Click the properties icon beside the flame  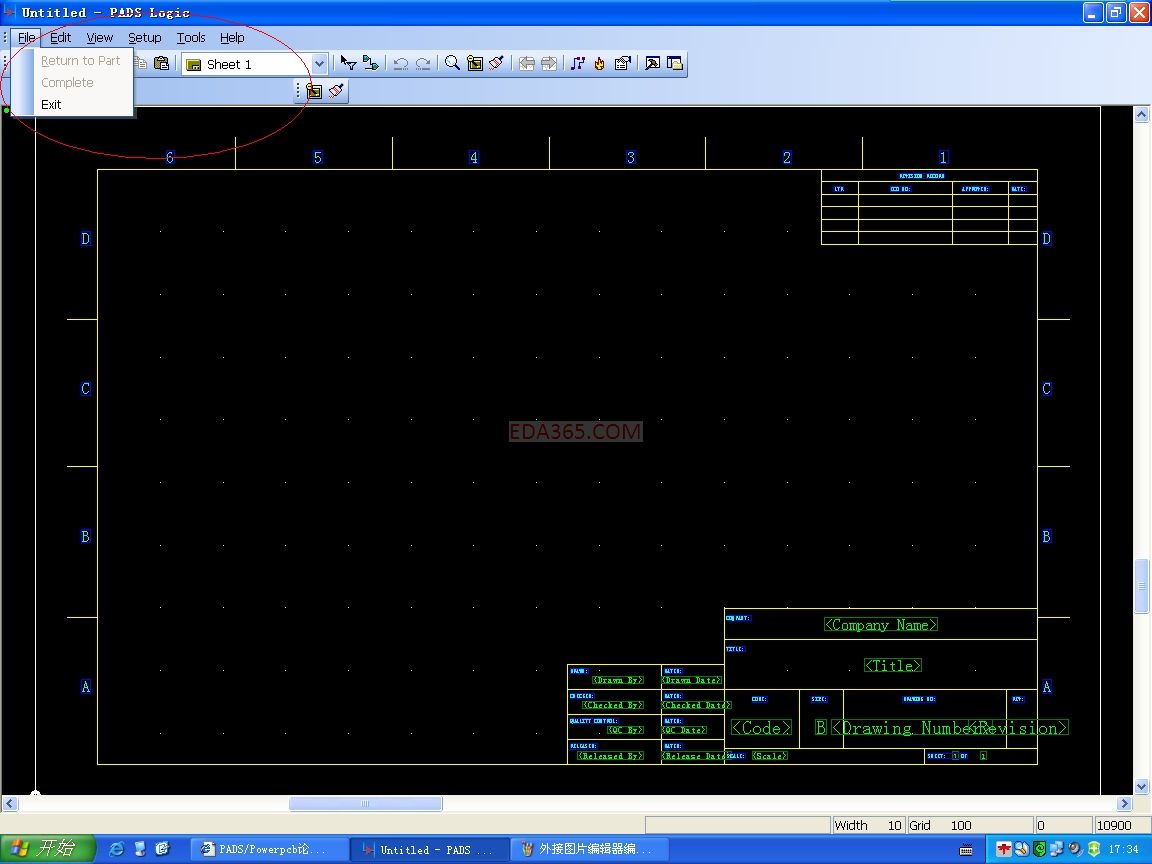pyautogui.click(x=622, y=63)
